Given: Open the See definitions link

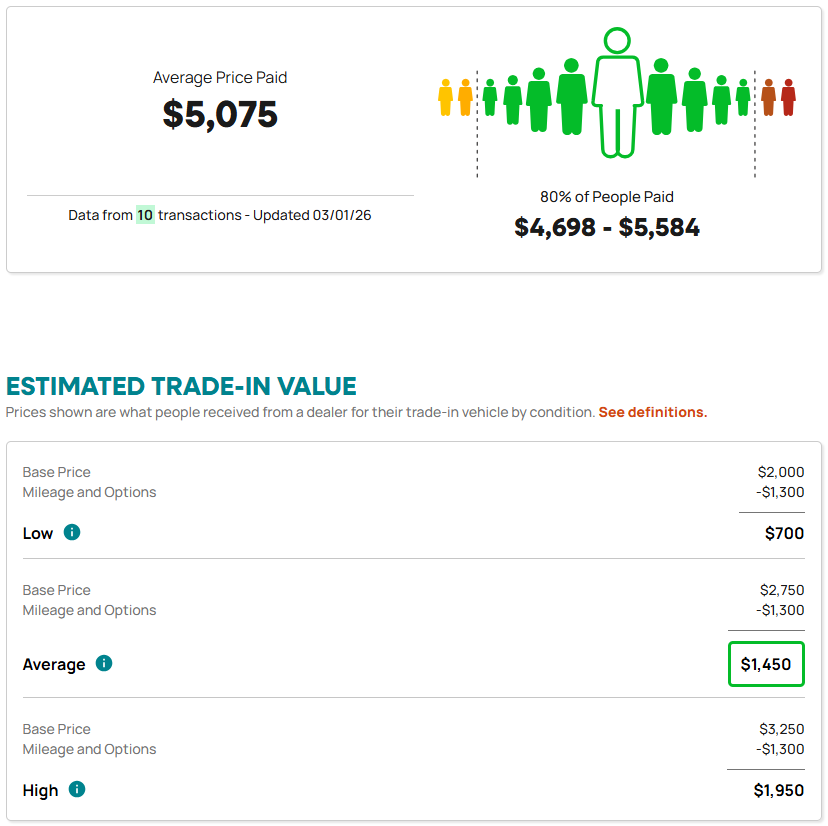Looking at the screenshot, I should (652, 412).
